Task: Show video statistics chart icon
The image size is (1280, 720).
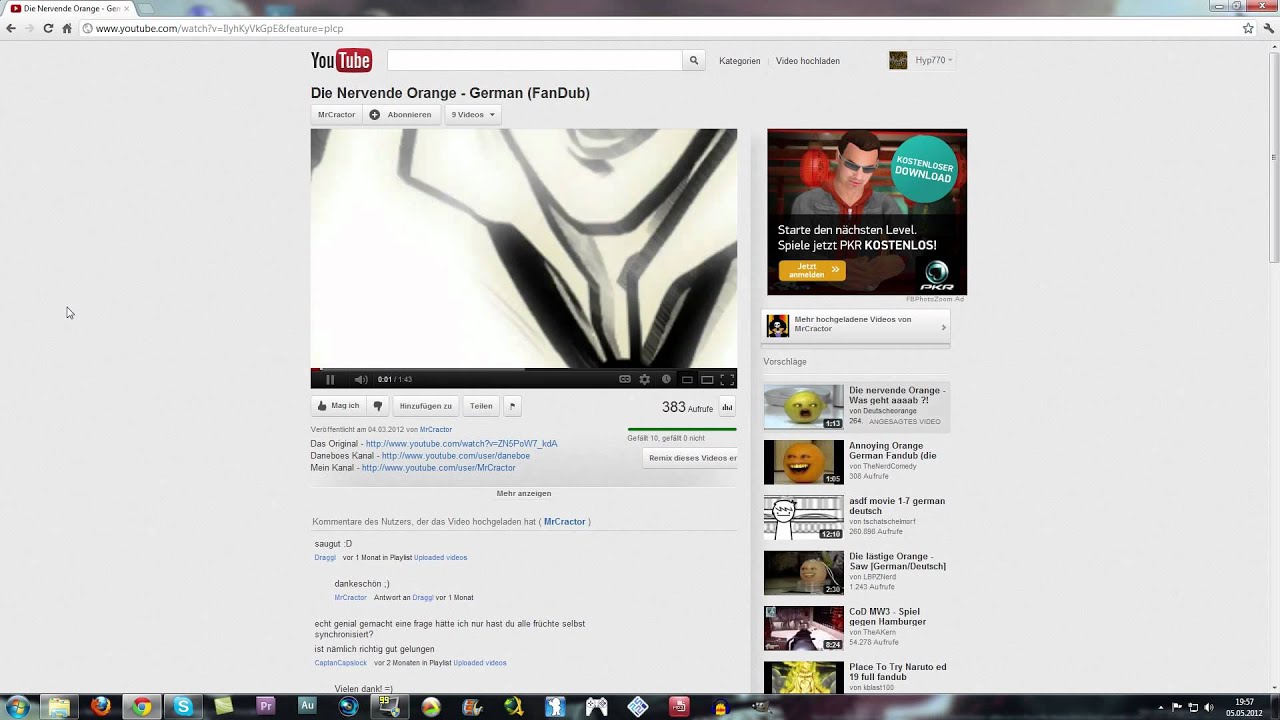Action: [x=727, y=407]
